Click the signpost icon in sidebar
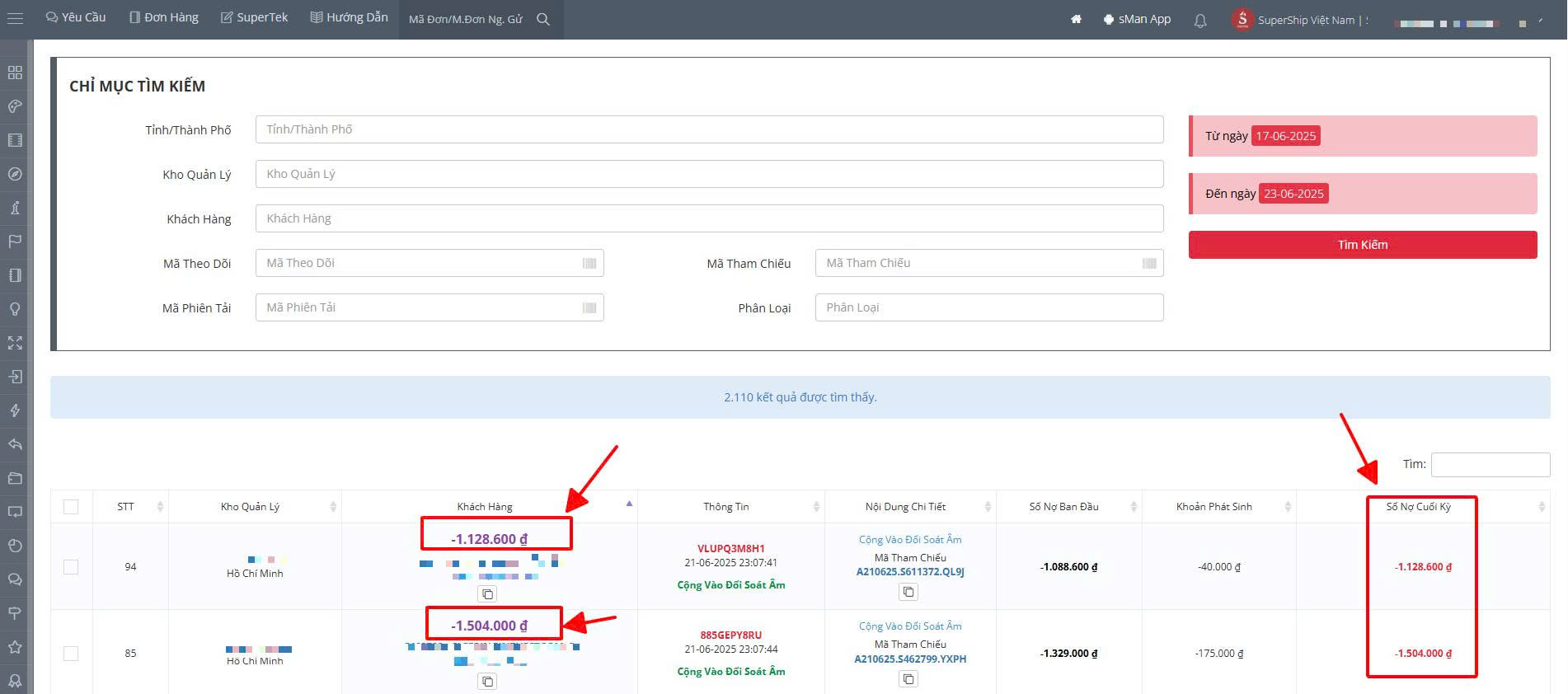1568x694 pixels. (x=15, y=613)
